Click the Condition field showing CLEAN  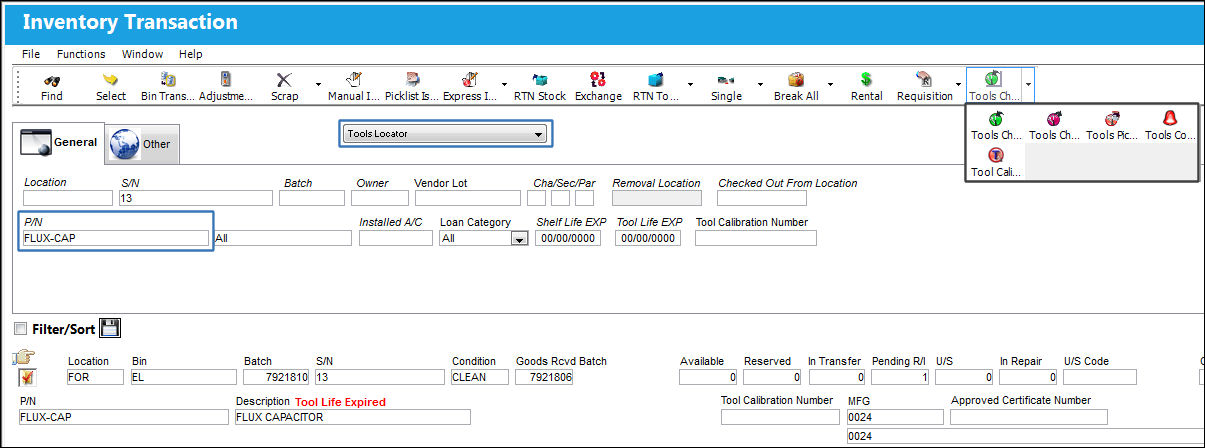pos(479,377)
